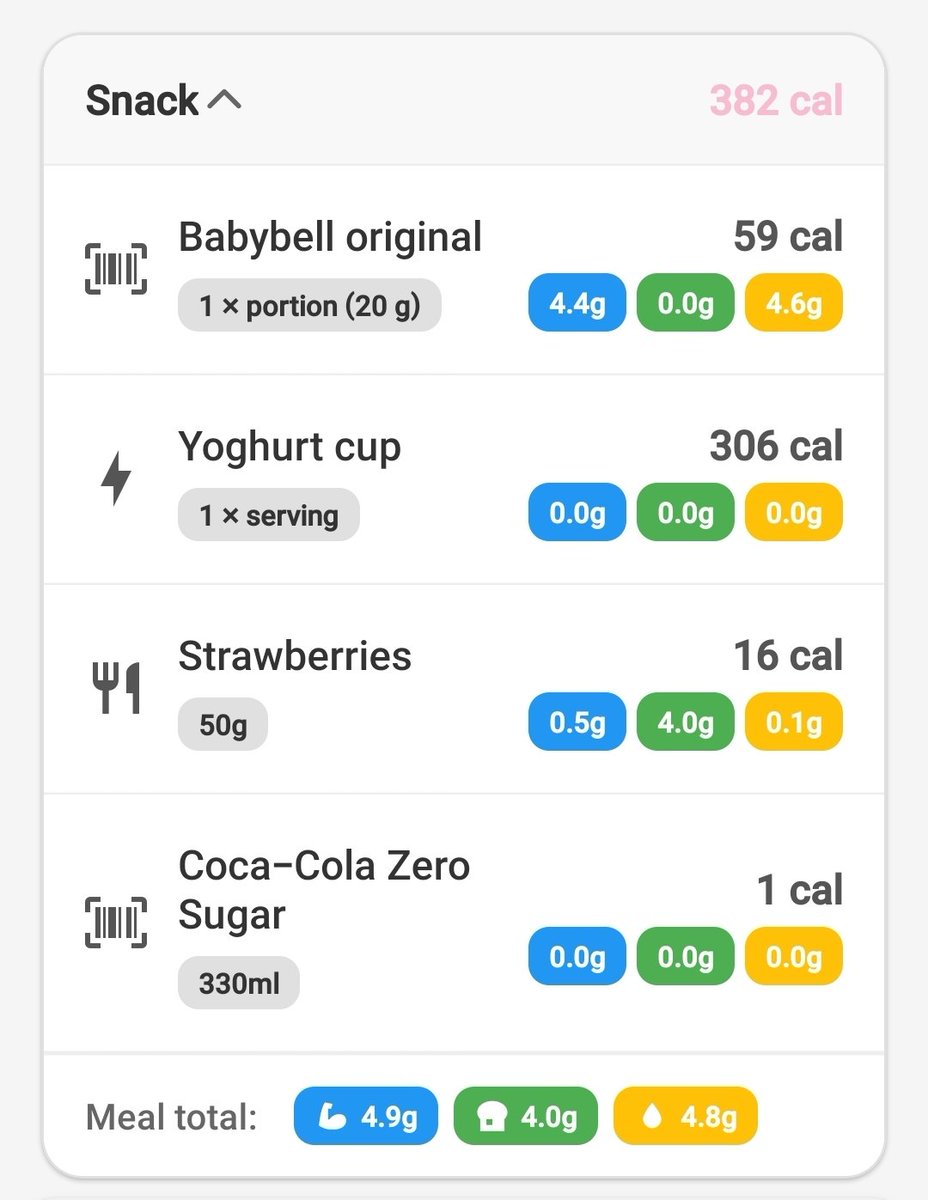Tap the bread carbs icon in Meal total
The height and width of the screenshot is (1200, 928).
tap(491, 1116)
